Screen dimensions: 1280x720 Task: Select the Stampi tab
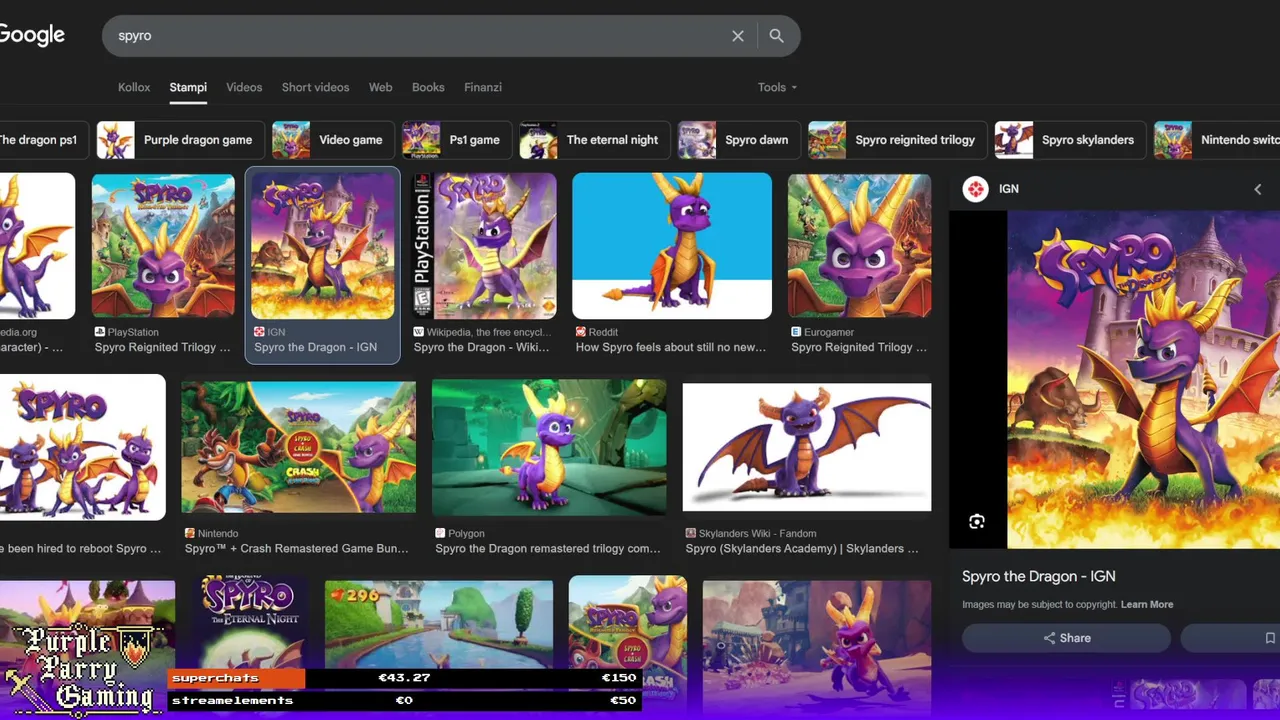(188, 87)
